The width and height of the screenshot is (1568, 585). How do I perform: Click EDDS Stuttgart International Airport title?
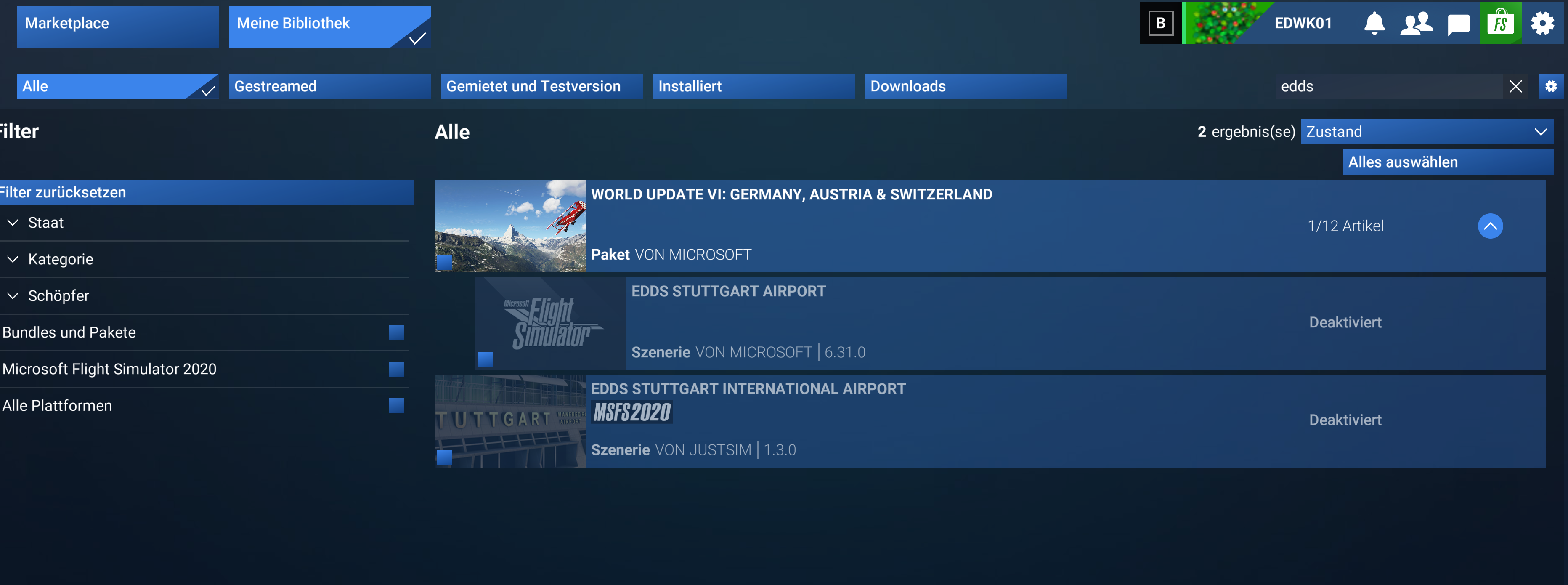tap(748, 389)
